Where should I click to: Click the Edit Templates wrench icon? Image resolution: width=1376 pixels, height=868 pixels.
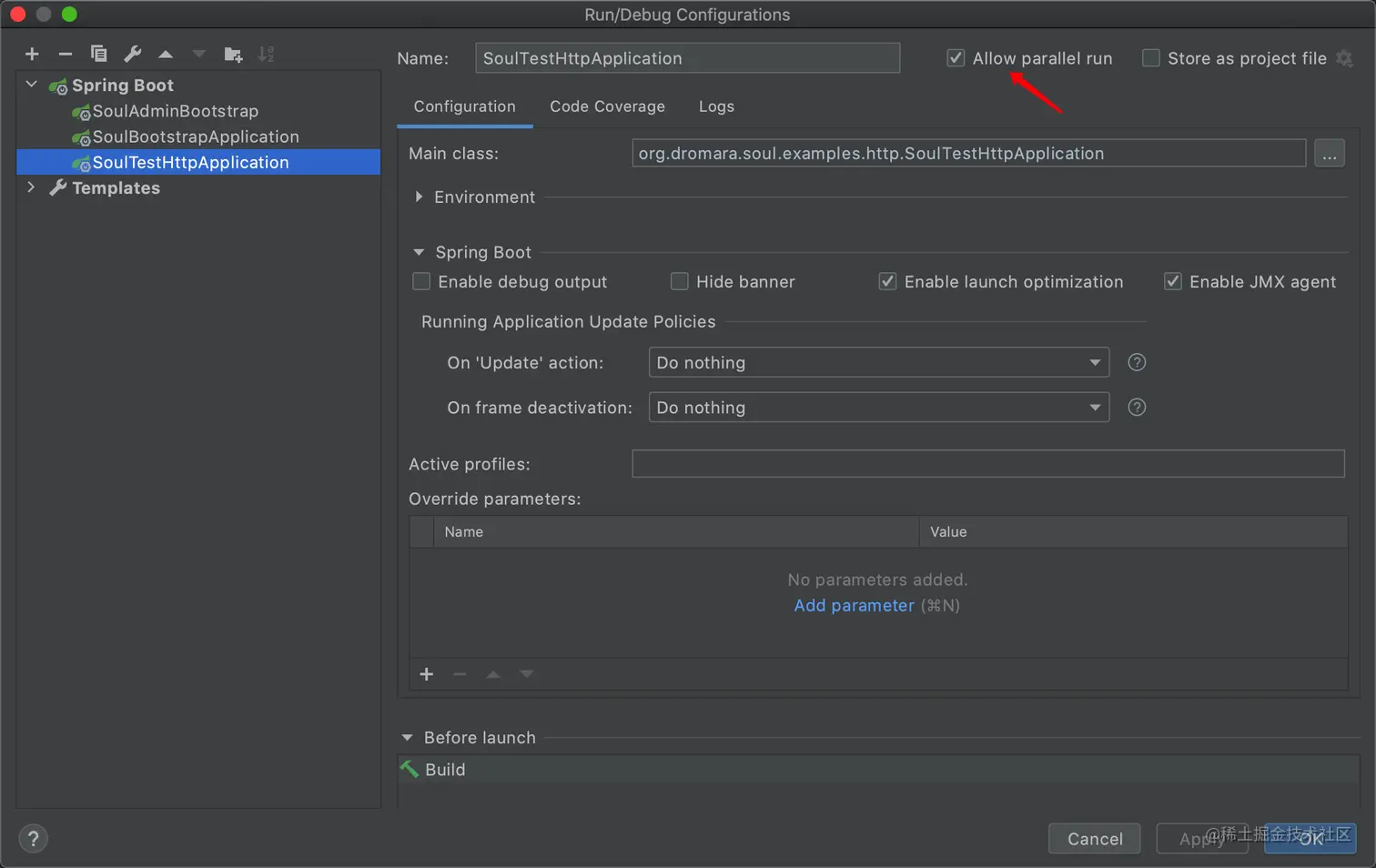pyautogui.click(x=133, y=55)
